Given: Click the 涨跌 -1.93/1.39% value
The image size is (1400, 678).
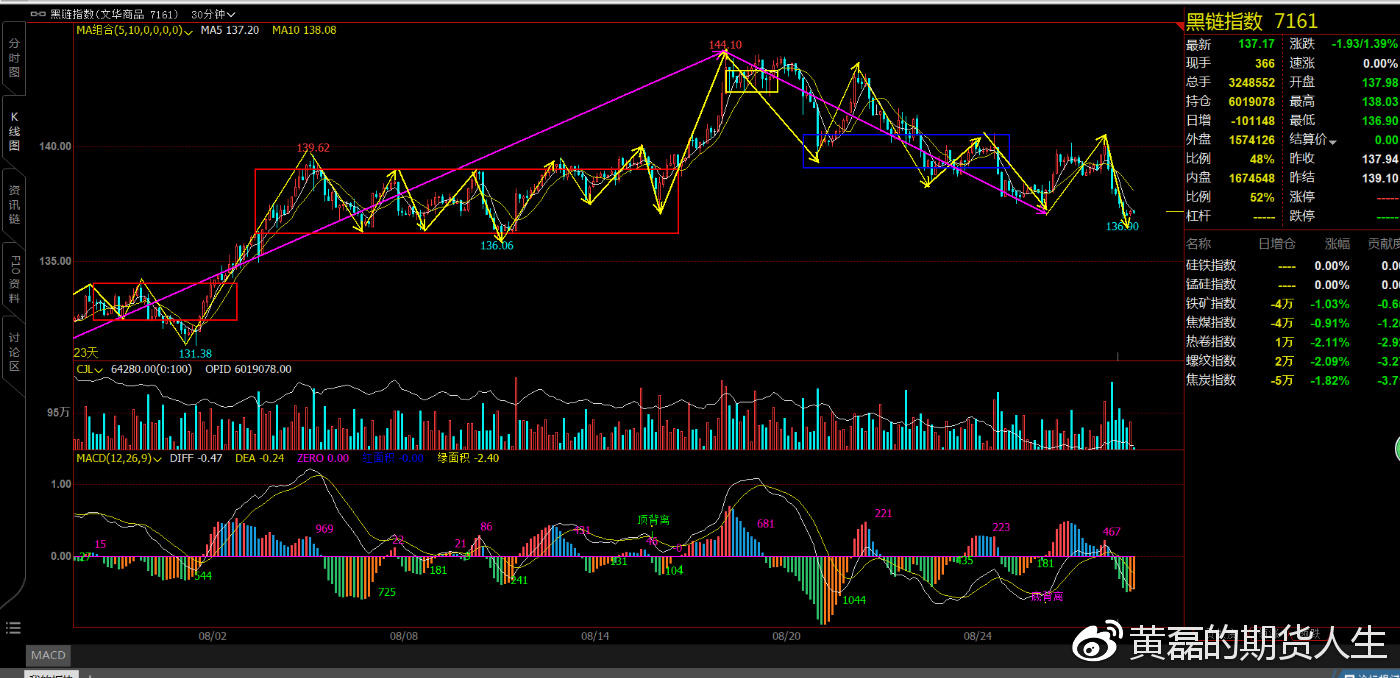Looking at the screenshot, I should click(1364, 45).
